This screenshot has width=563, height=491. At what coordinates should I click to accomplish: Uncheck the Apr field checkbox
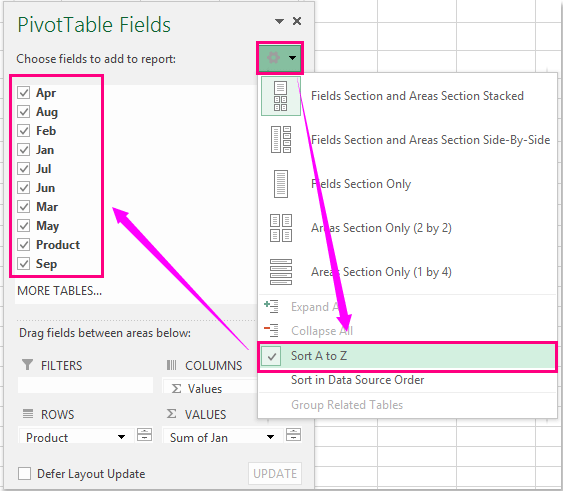(x=24, y=93)
